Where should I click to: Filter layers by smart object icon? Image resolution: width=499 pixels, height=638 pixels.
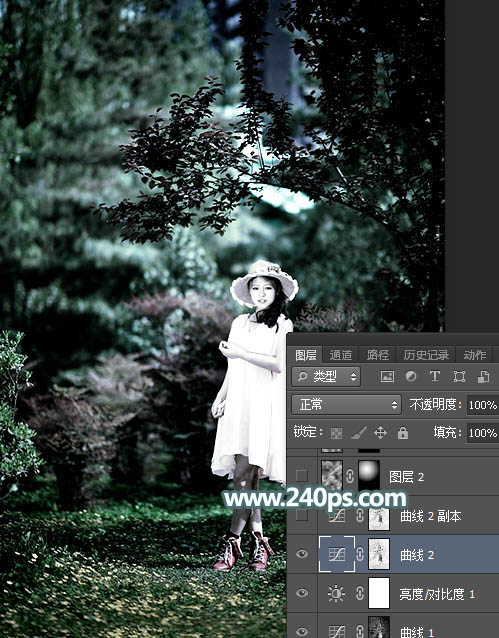click(x=483, y=376)
